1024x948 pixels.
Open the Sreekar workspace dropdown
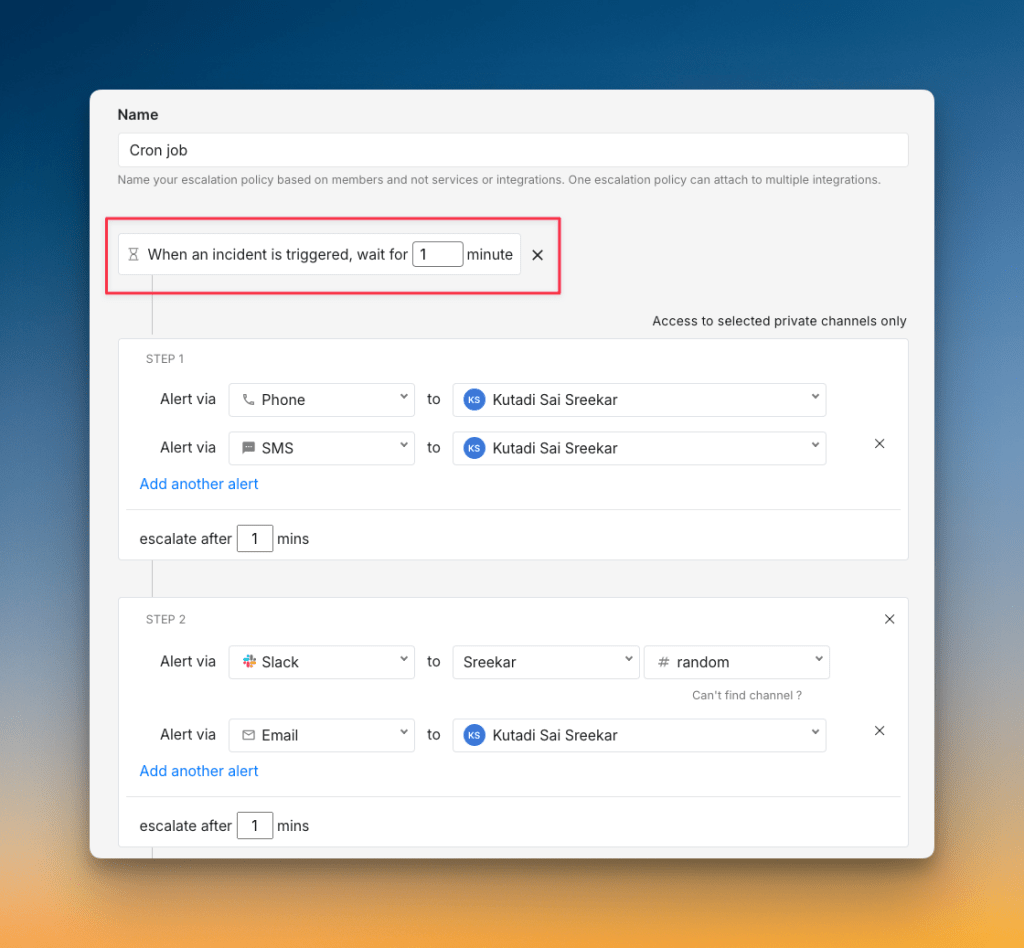[x=545, y=662]
